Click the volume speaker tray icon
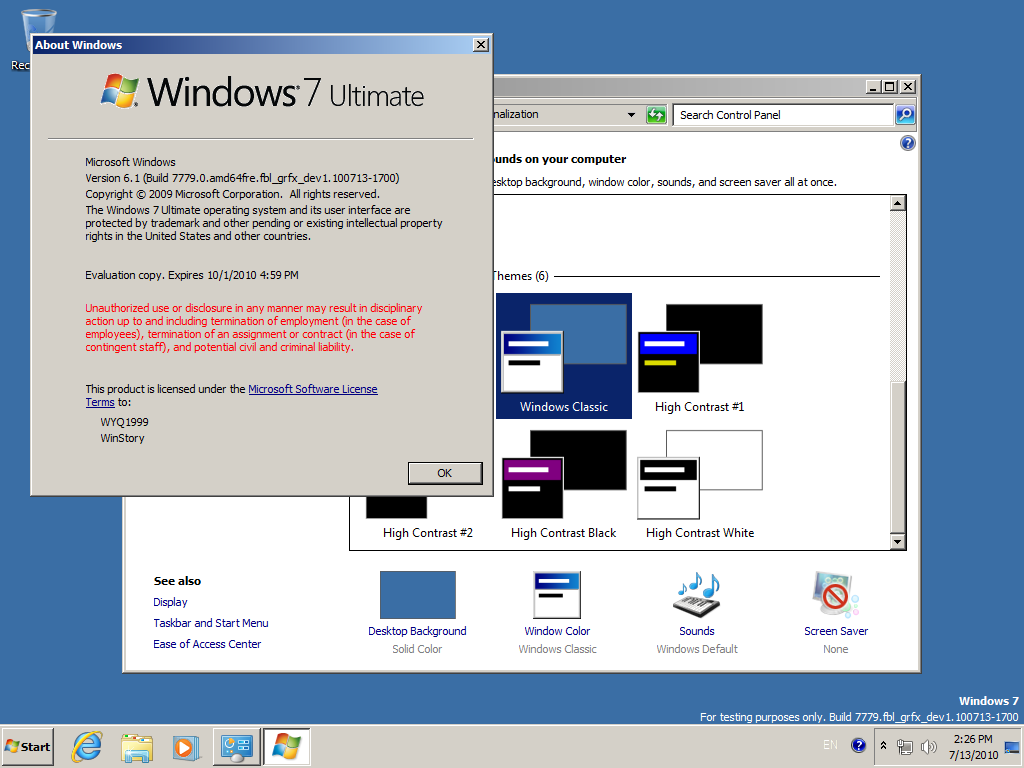1024x768 pixels. (928, 746)
